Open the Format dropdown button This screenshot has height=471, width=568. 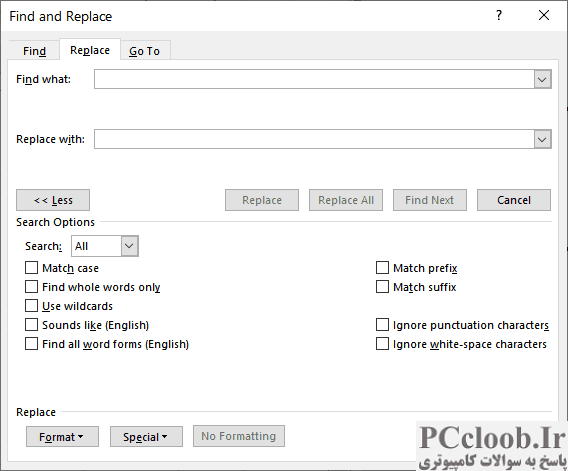[x=62, y=437]
